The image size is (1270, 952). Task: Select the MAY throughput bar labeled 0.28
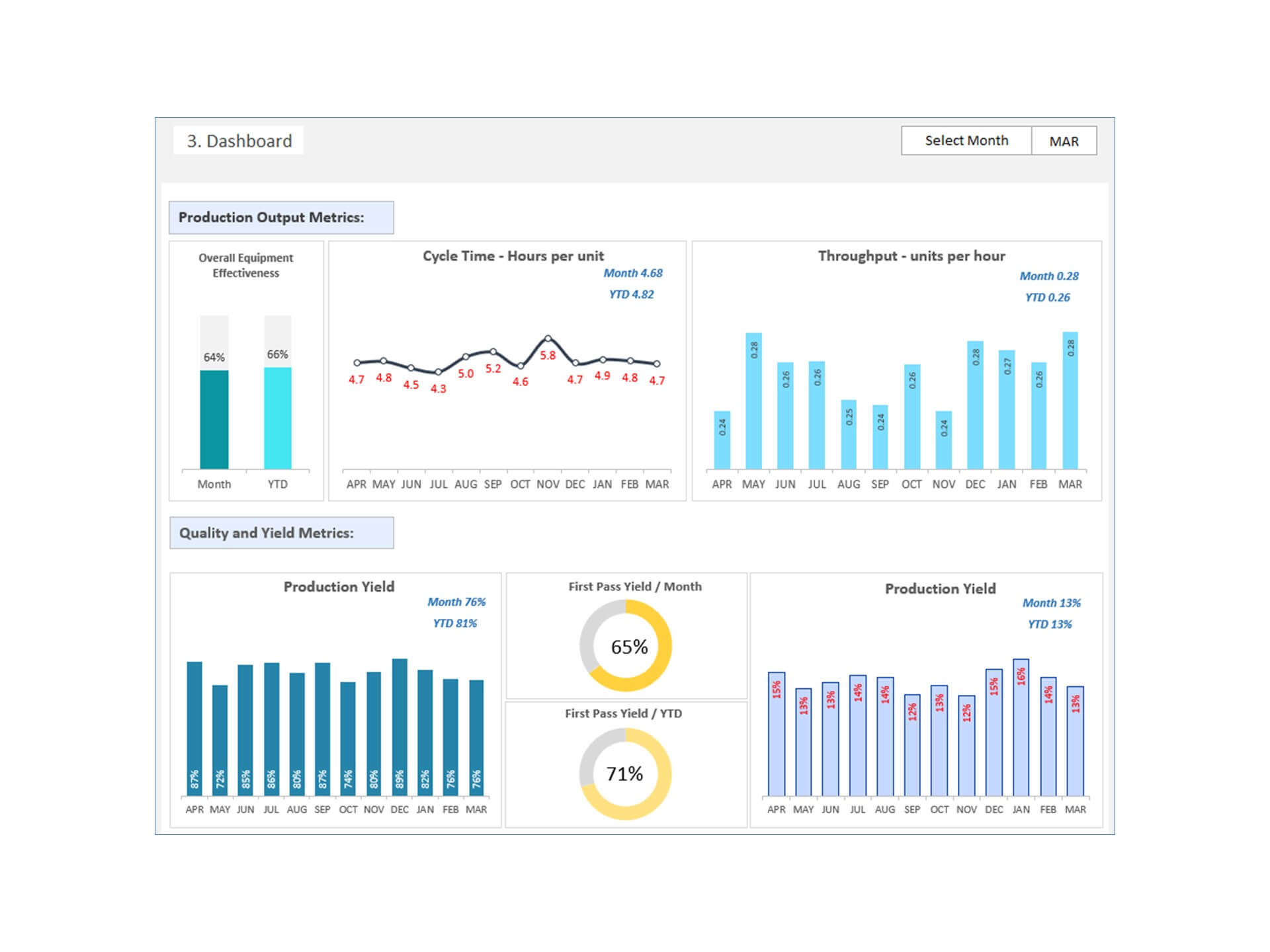pyautogui.click(x=753, y=401)
